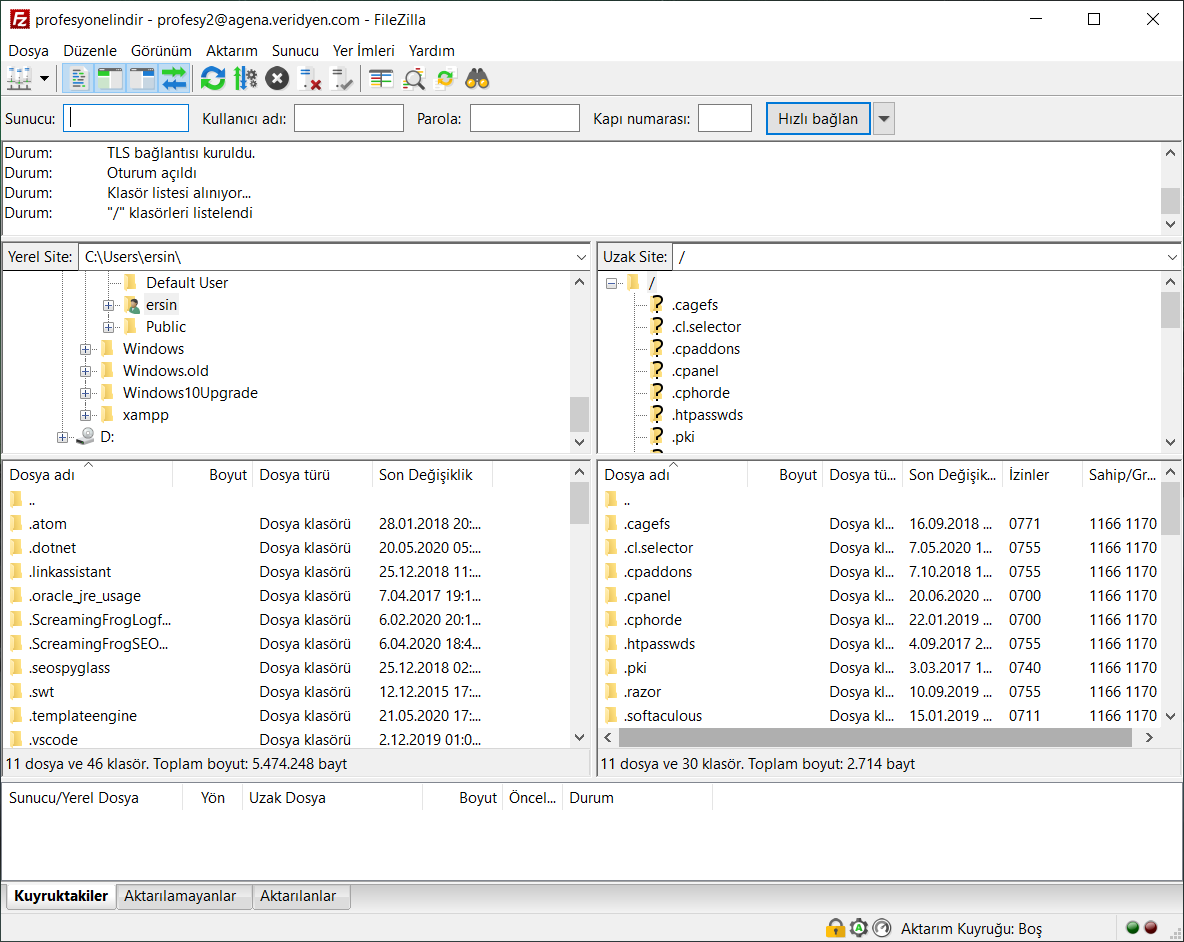This screenshot has width=1184, height=942.
Task: Click the message log scrollbar thumb
Action: tap(1170, 201)
